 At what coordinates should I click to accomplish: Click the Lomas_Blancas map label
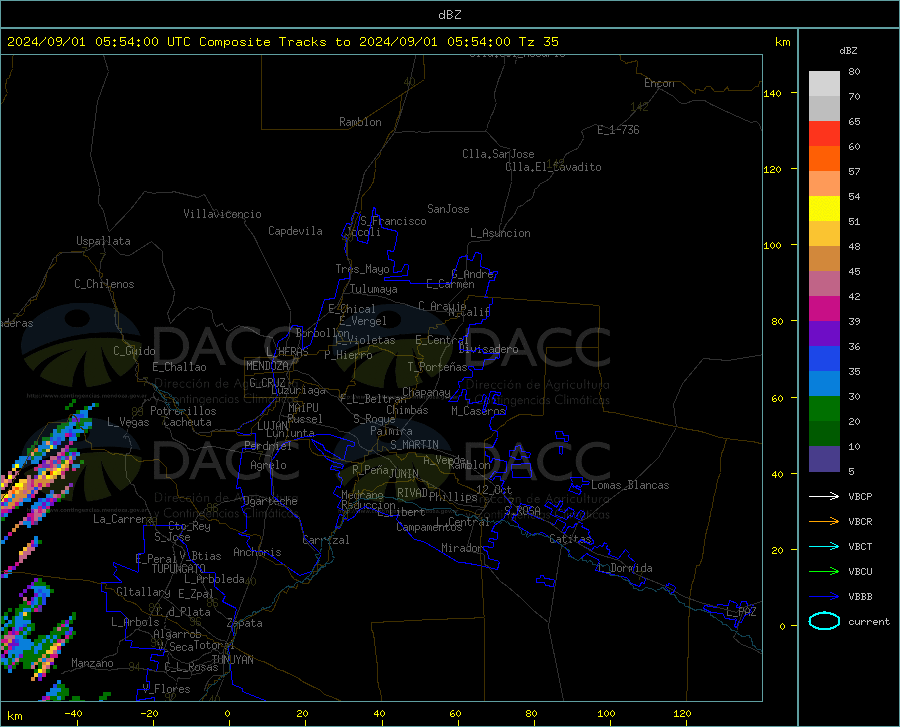point(630,485)
